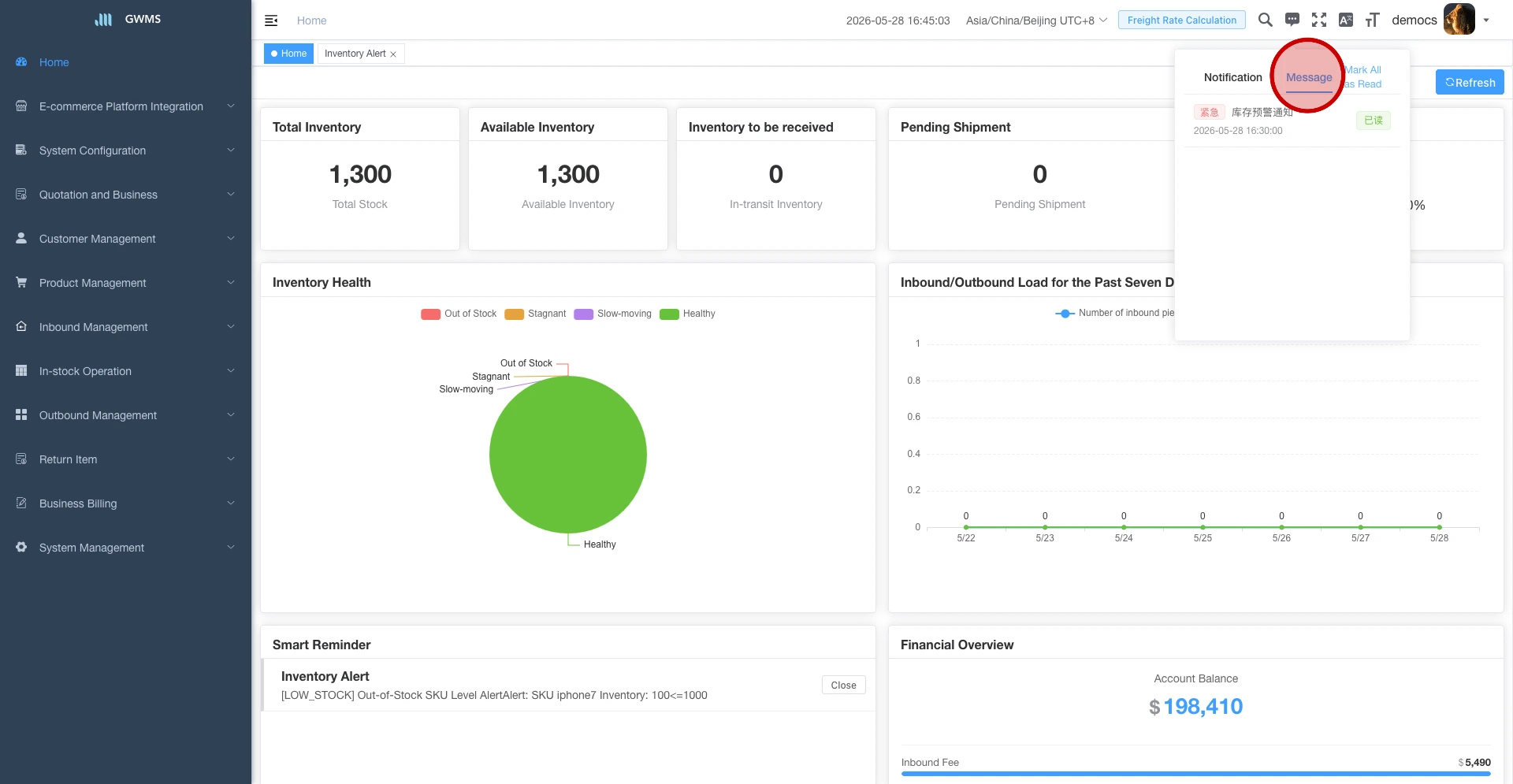Image resolution: width=1513 pixels, height=784 pixels.
Task: Switch to the Notification tab
Action: [x=1232, y=77]
